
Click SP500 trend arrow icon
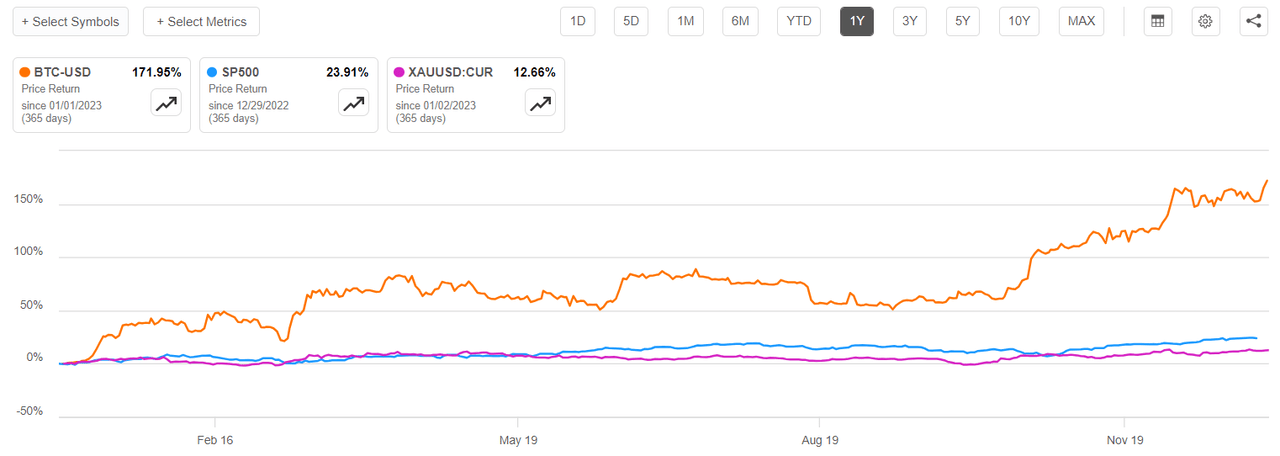pos(353,102)
